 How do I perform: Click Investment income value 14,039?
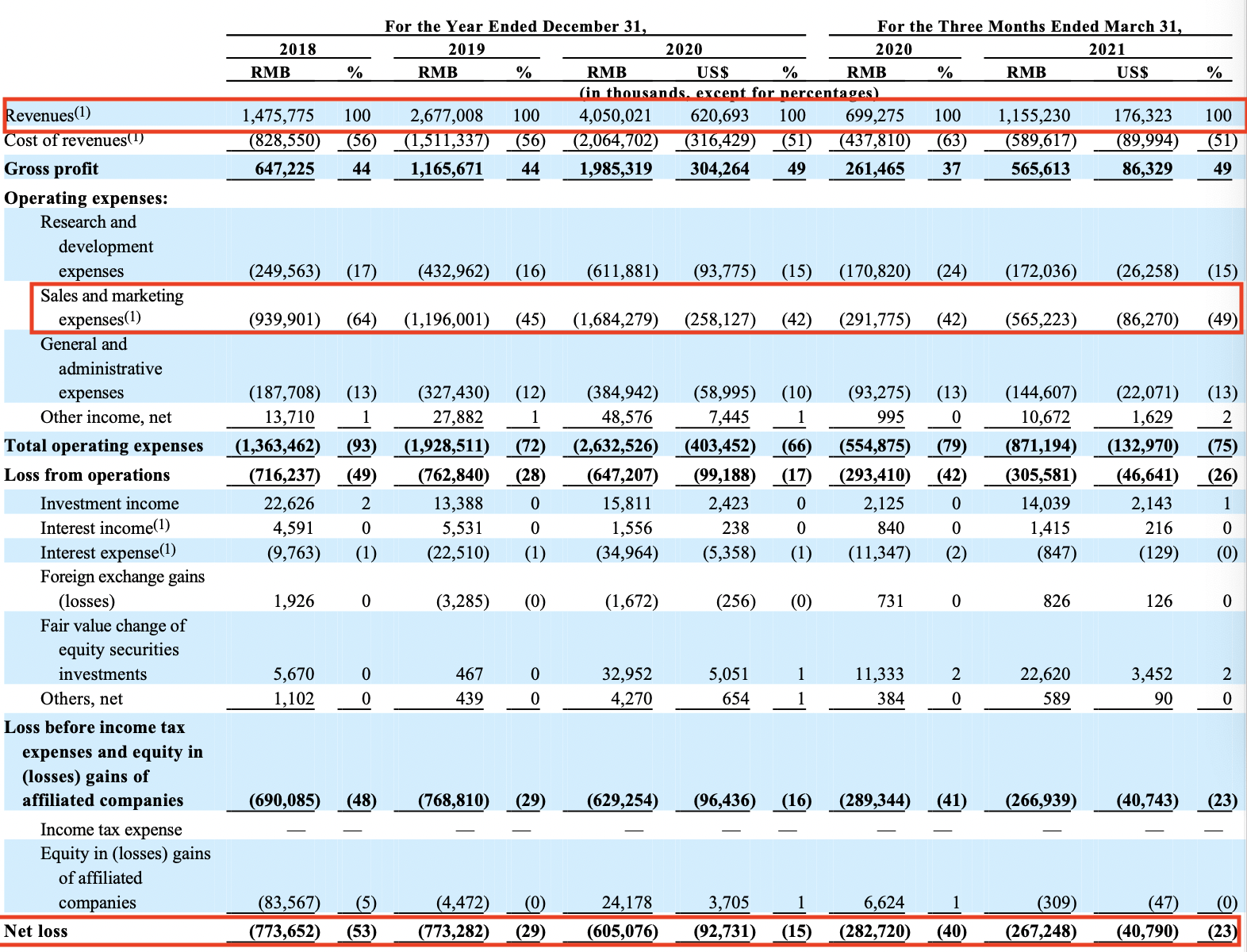tap(1045, 504)
